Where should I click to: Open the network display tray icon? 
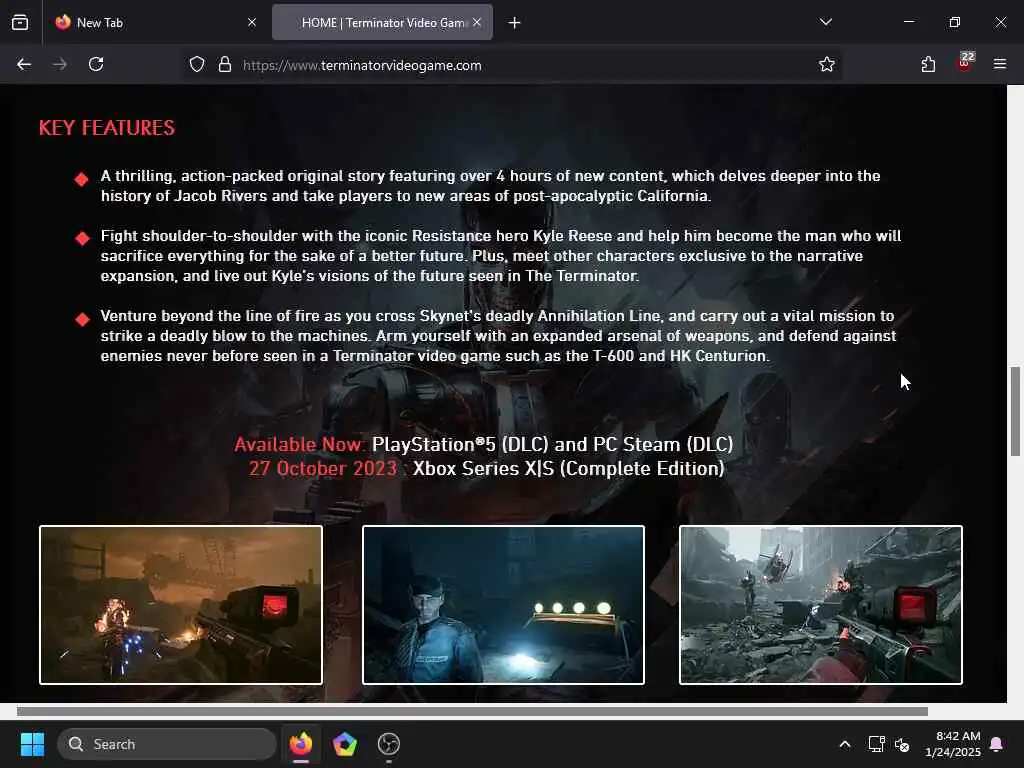(876, 744)
